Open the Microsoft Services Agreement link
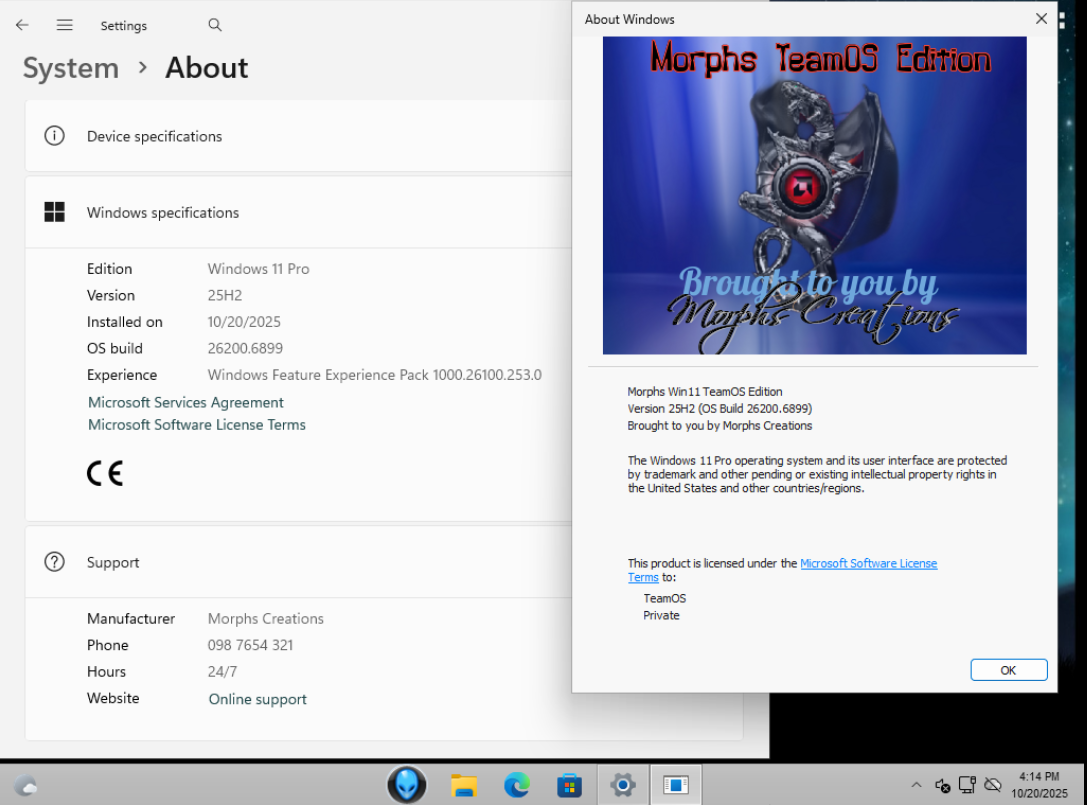This screenshot has height=805, width=1087. click(186, 402)
